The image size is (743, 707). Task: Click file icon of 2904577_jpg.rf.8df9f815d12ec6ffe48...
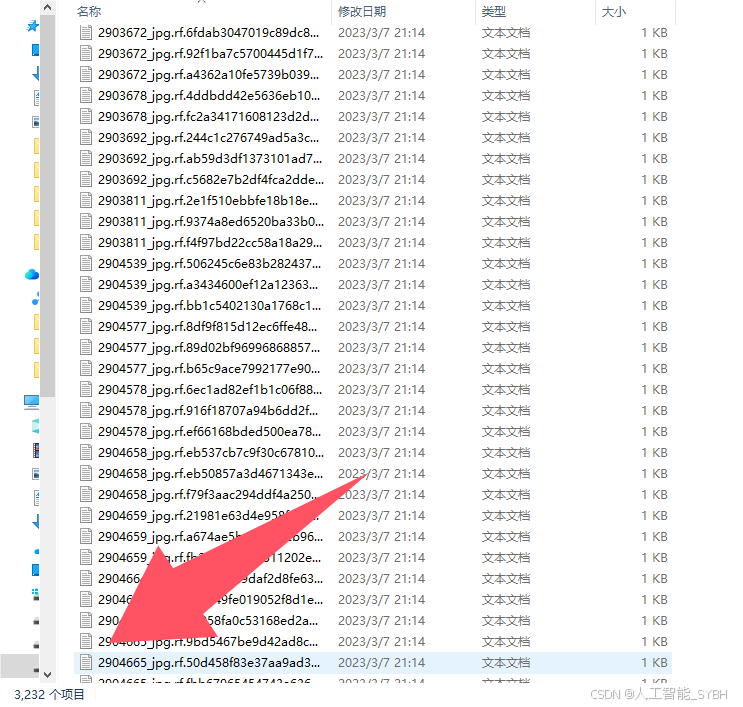pyautogui.click(x=86, y=326)
